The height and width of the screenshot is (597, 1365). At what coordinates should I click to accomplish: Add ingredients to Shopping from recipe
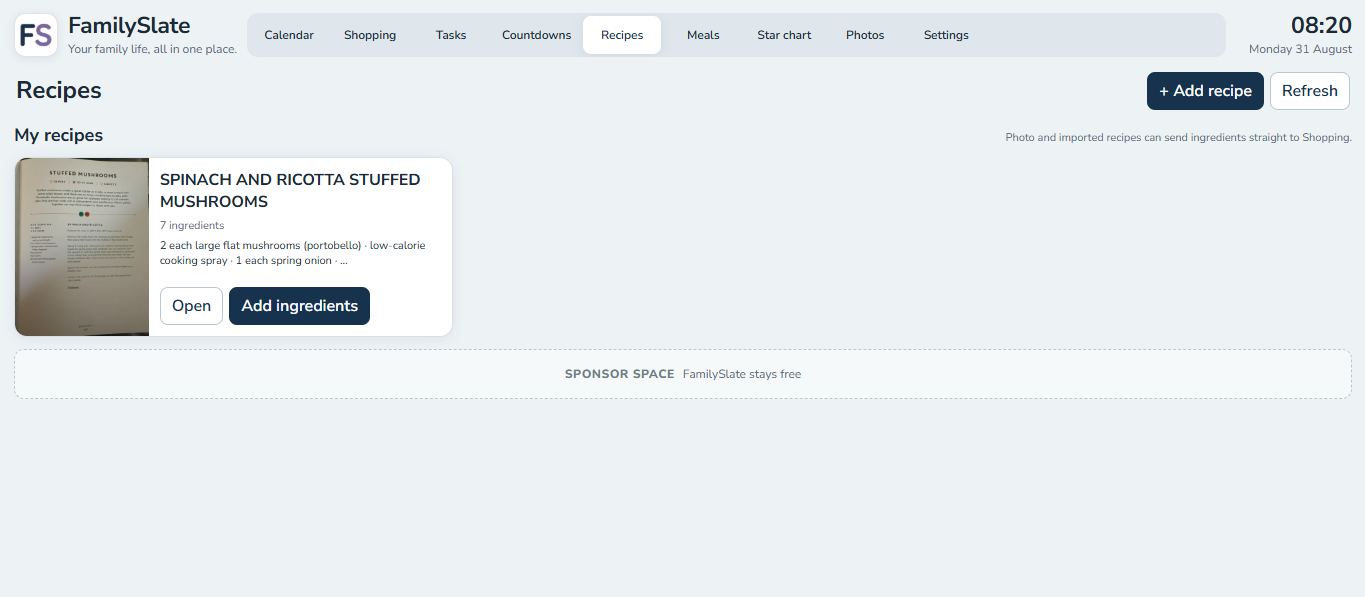(299, 306)
